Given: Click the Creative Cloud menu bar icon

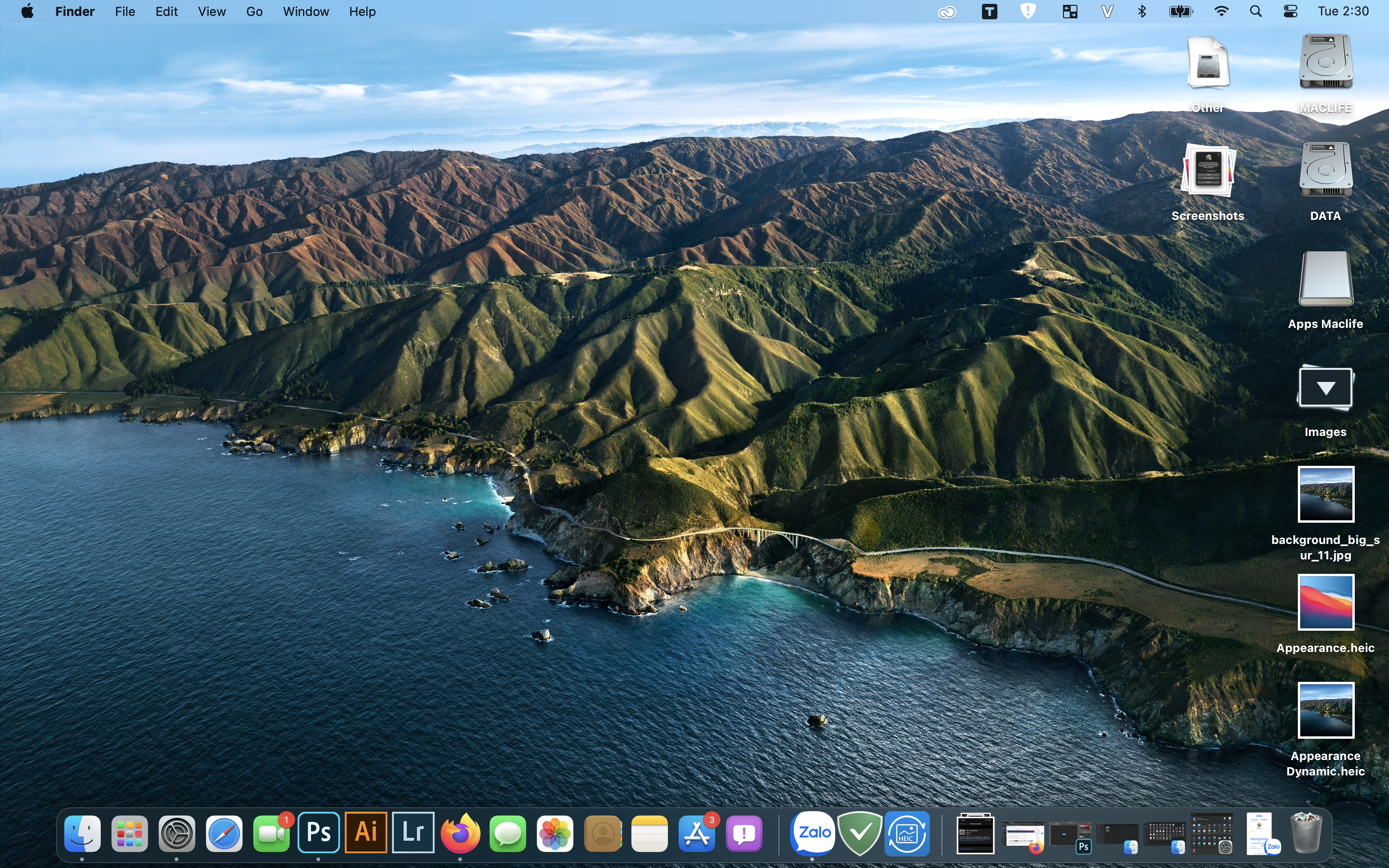Looking at the screenshot, I should click(x=947, y=11).
